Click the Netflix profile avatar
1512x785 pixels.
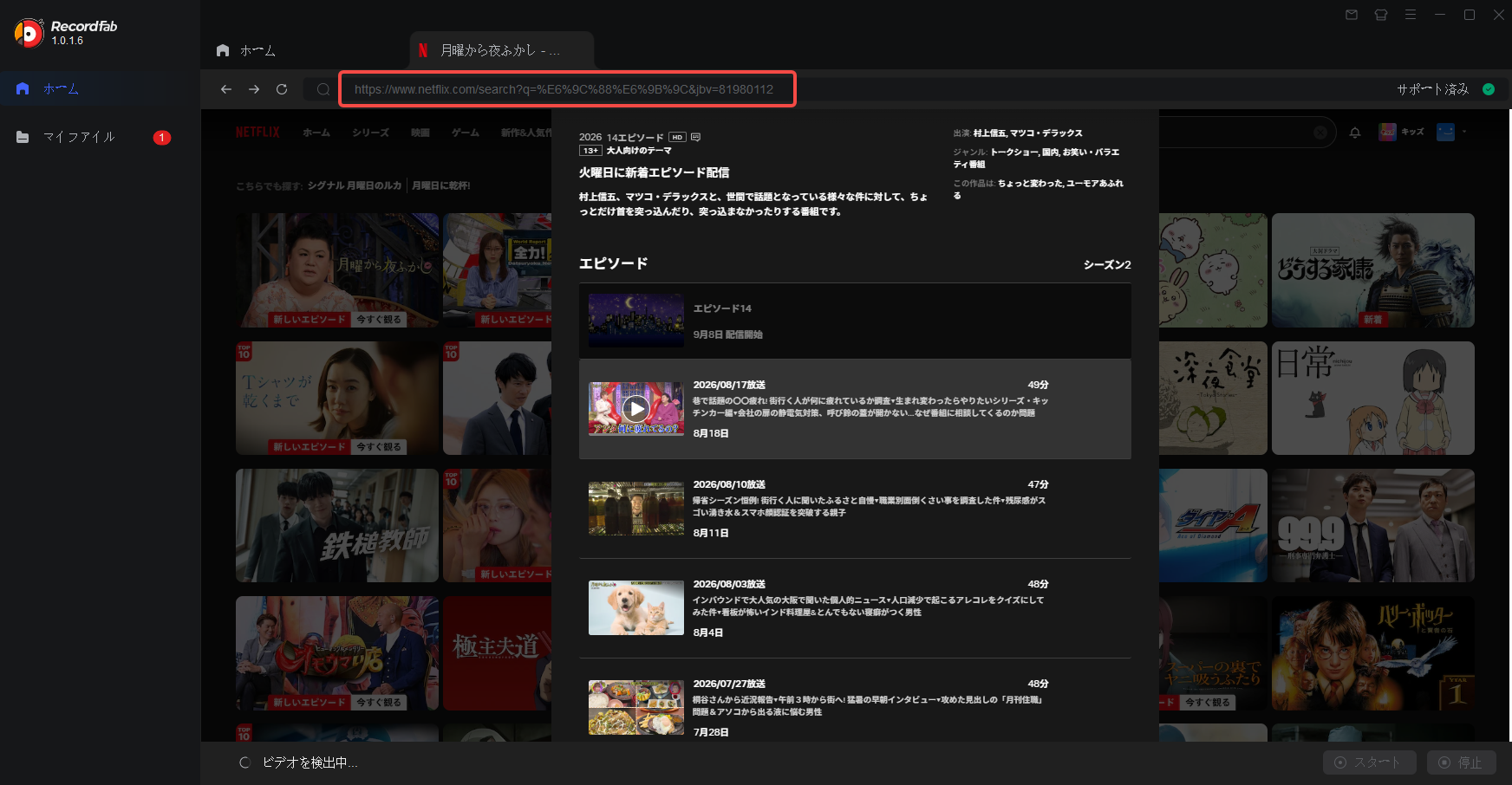tap(1445, 132)
